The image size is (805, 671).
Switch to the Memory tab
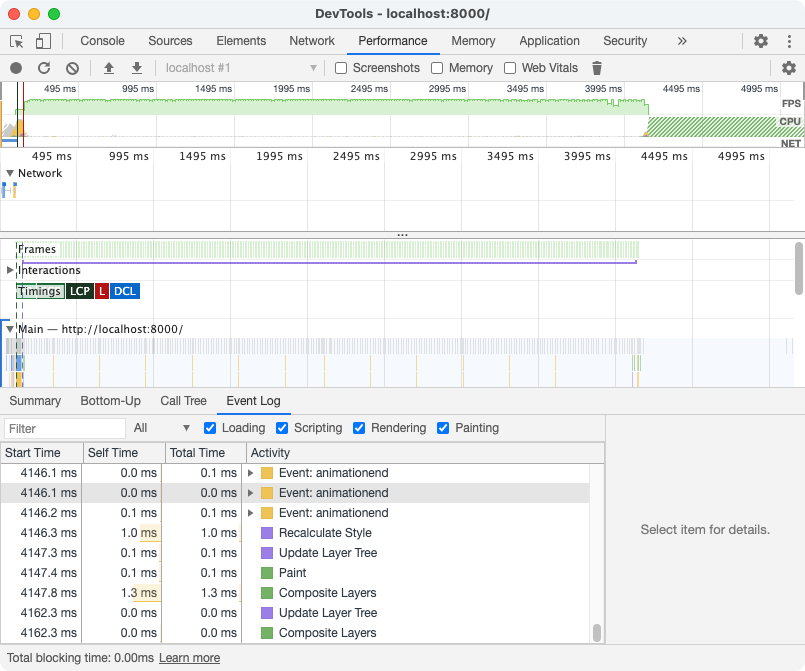pyautogui.click(x=473, y=41)
